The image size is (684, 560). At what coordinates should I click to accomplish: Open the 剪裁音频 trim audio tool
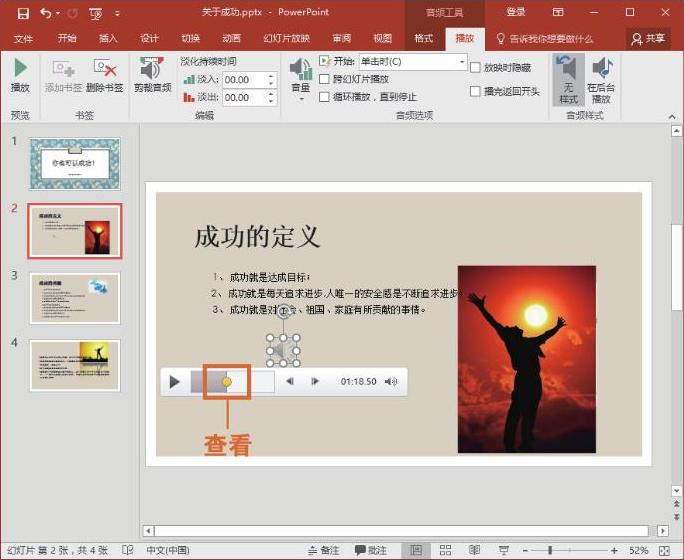(x=152, y=75)
